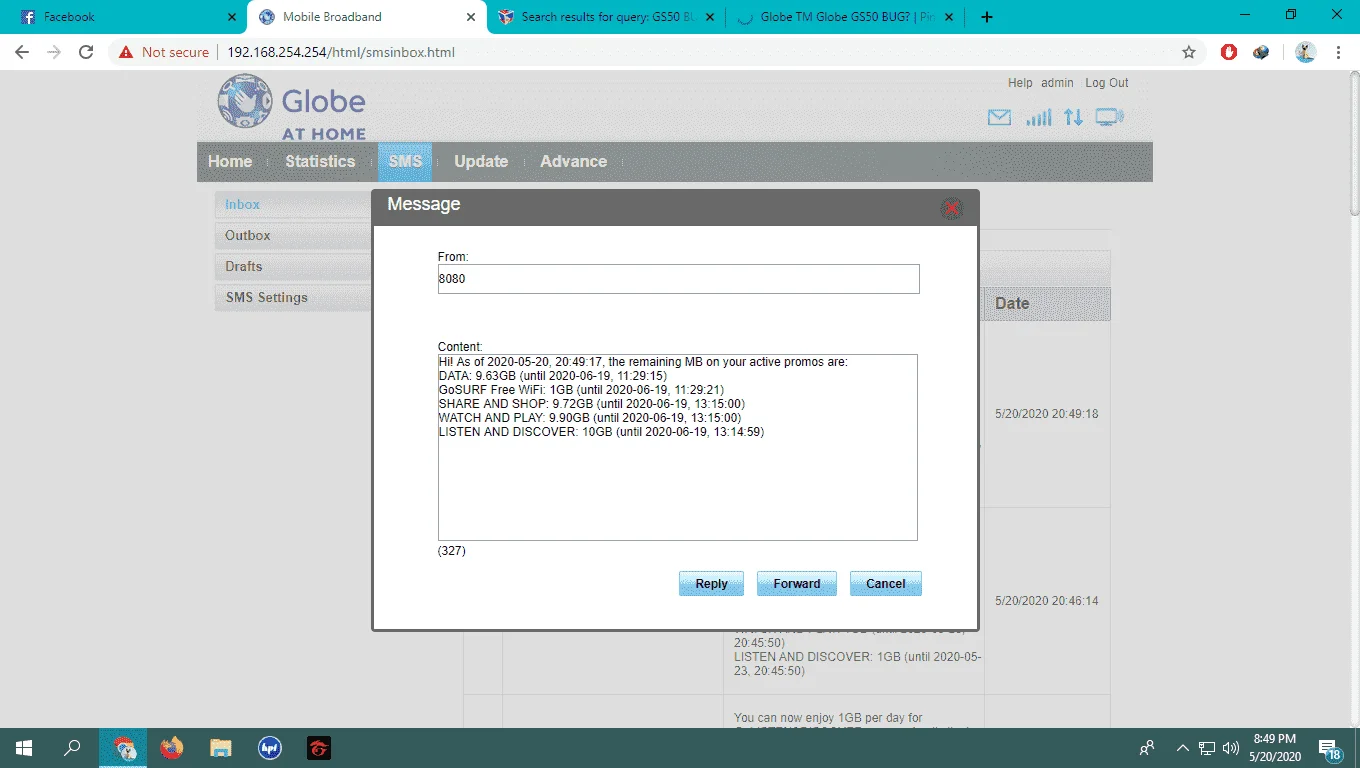This screenshot has height=768, width=1360.
Task: Click the Reply button
Action: pos(711,584)
